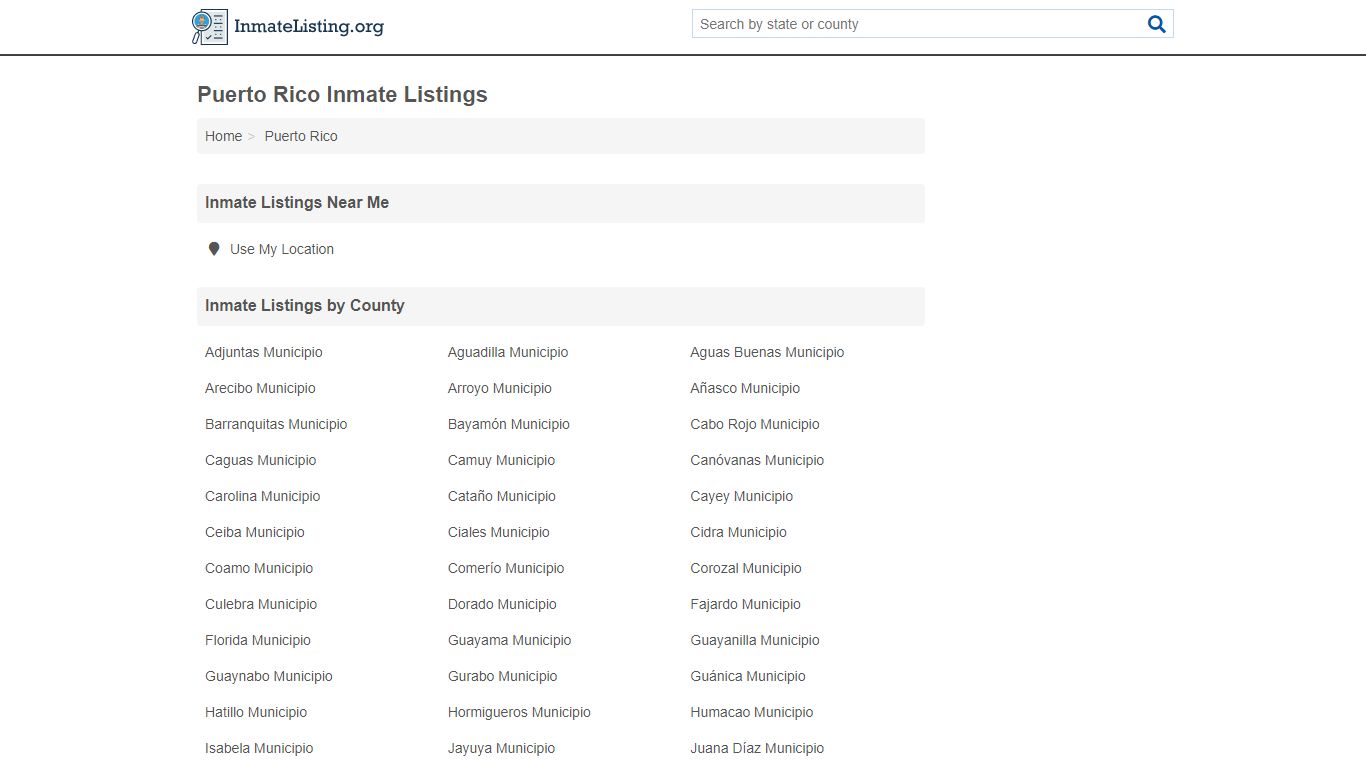The image size is (1366, 768).
Task: Go to Barranquitas Municipio
Action: click(276, 424)
